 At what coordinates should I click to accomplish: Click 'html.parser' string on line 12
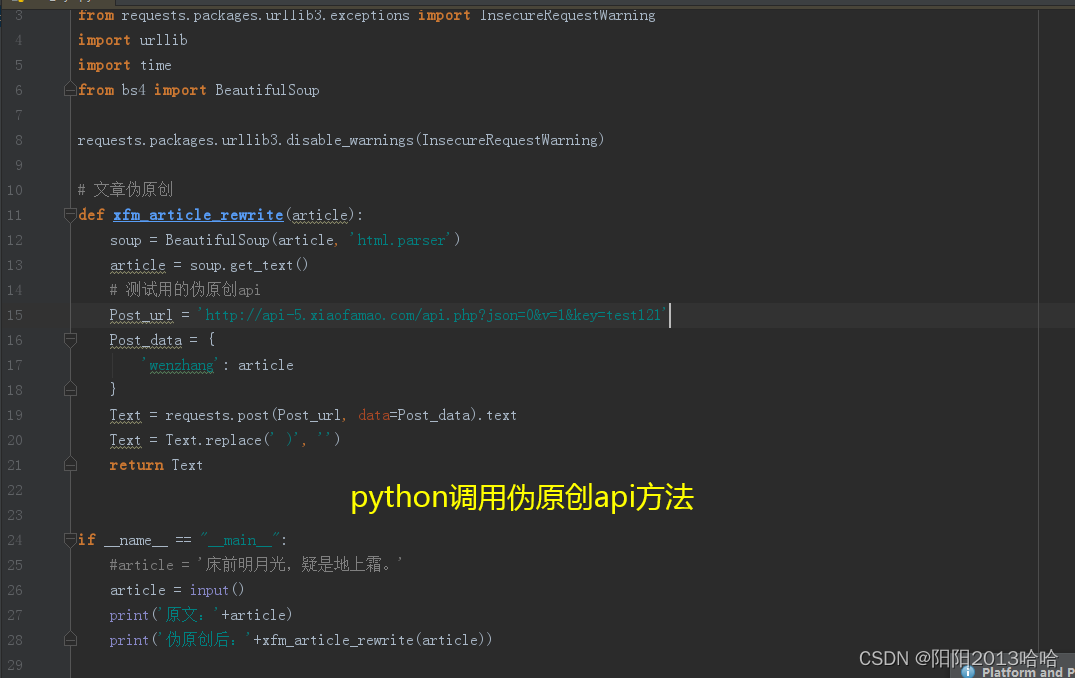(x=401, y=240)
